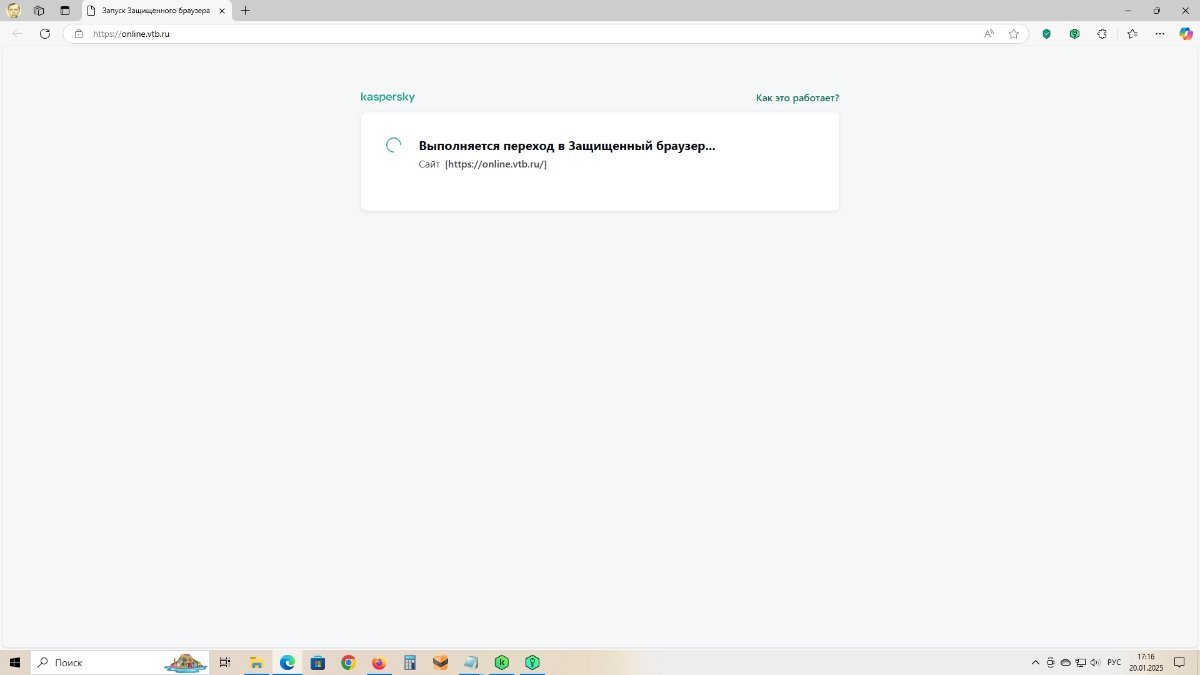Click the kaspersky logo
The height and width of the screenshot is (675, 1200).
click(x=387, y=97)
